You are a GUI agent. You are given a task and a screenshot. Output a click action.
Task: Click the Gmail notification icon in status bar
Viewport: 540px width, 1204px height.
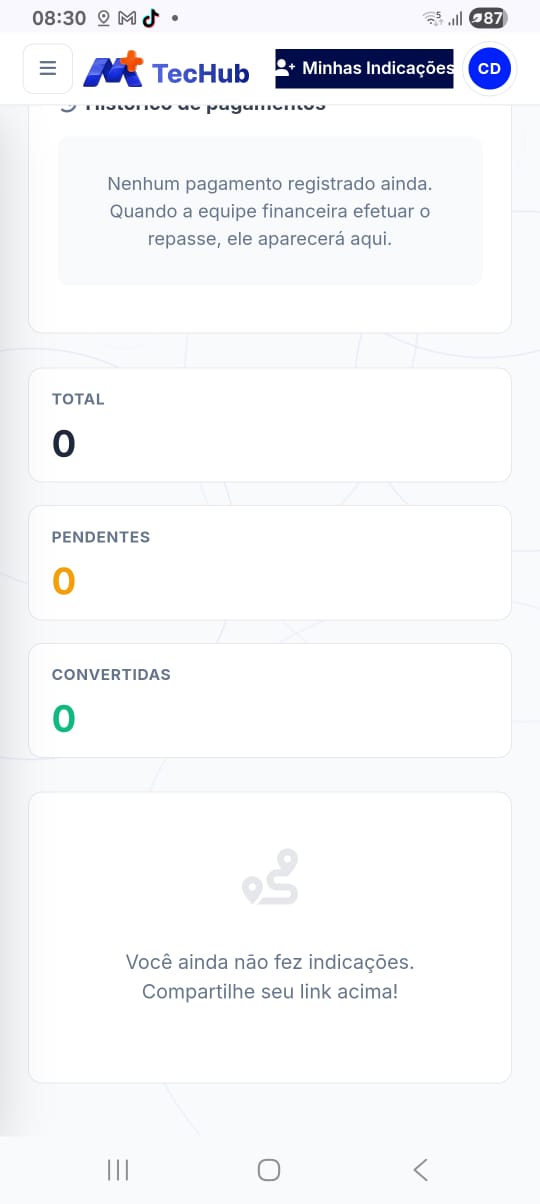tap(127, 18)
